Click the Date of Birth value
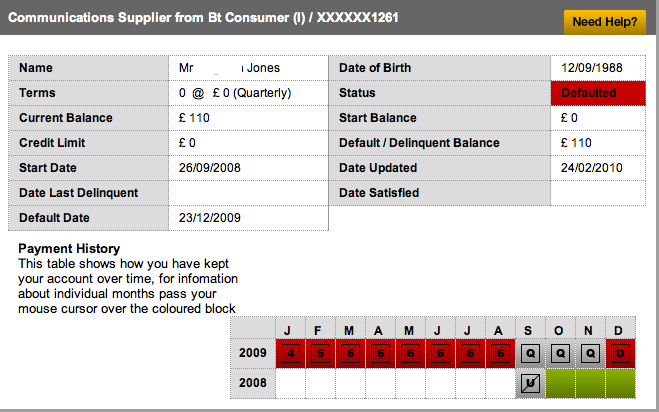659x412 pixels. 590,68
